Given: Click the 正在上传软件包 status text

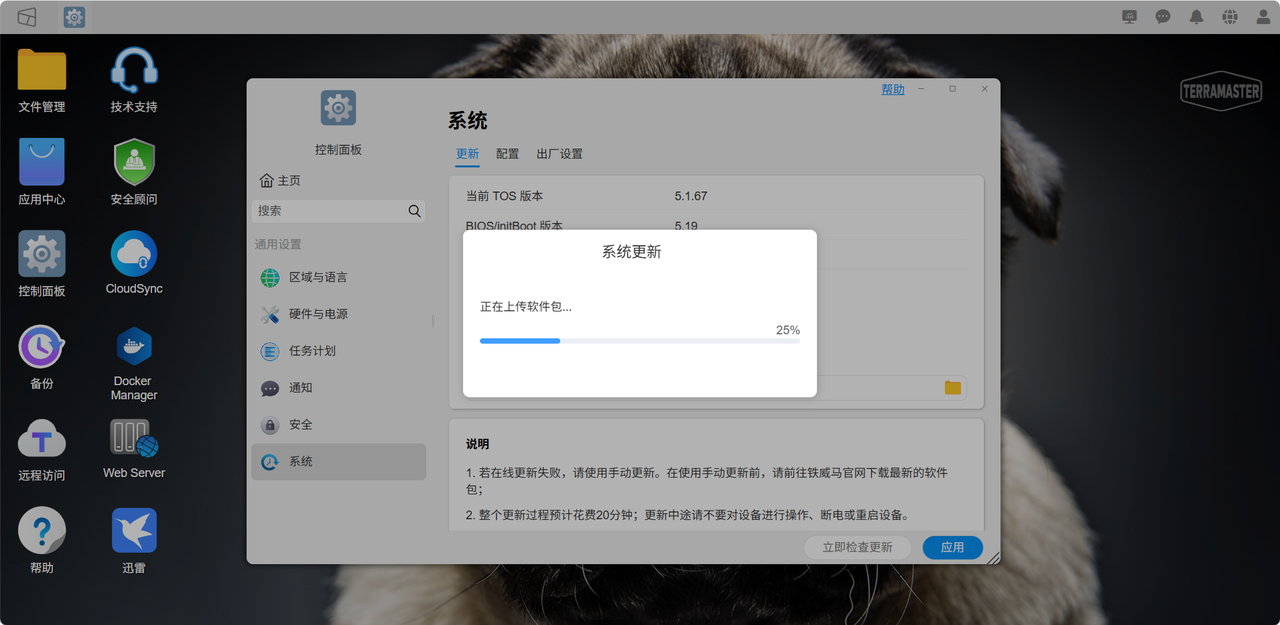Looking at the screenshot, I should click(526, 306).
